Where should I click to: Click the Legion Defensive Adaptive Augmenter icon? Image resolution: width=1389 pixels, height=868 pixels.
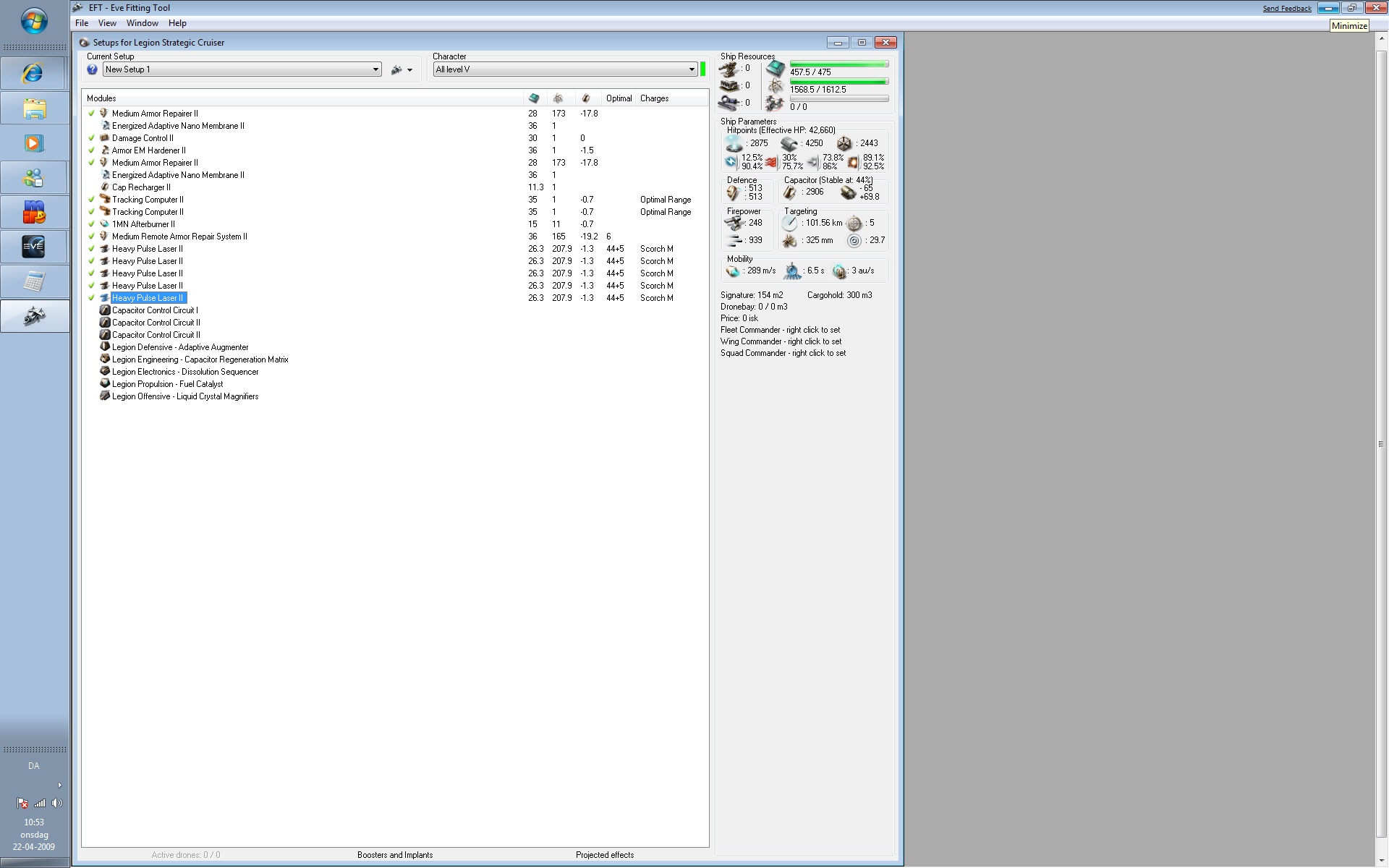[x=104, y=347]
